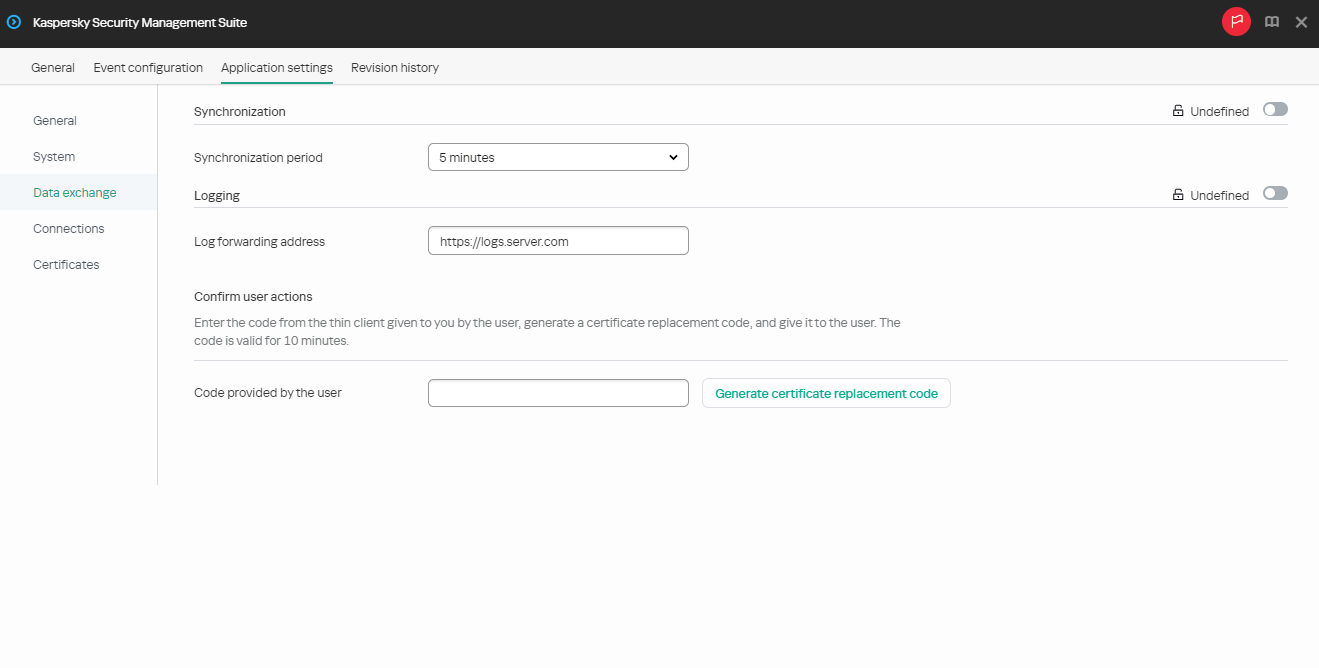The width and height of the screenshot is (1319, 668).
Task: Click Generate certificate replacement code
Action: point(825,393)
